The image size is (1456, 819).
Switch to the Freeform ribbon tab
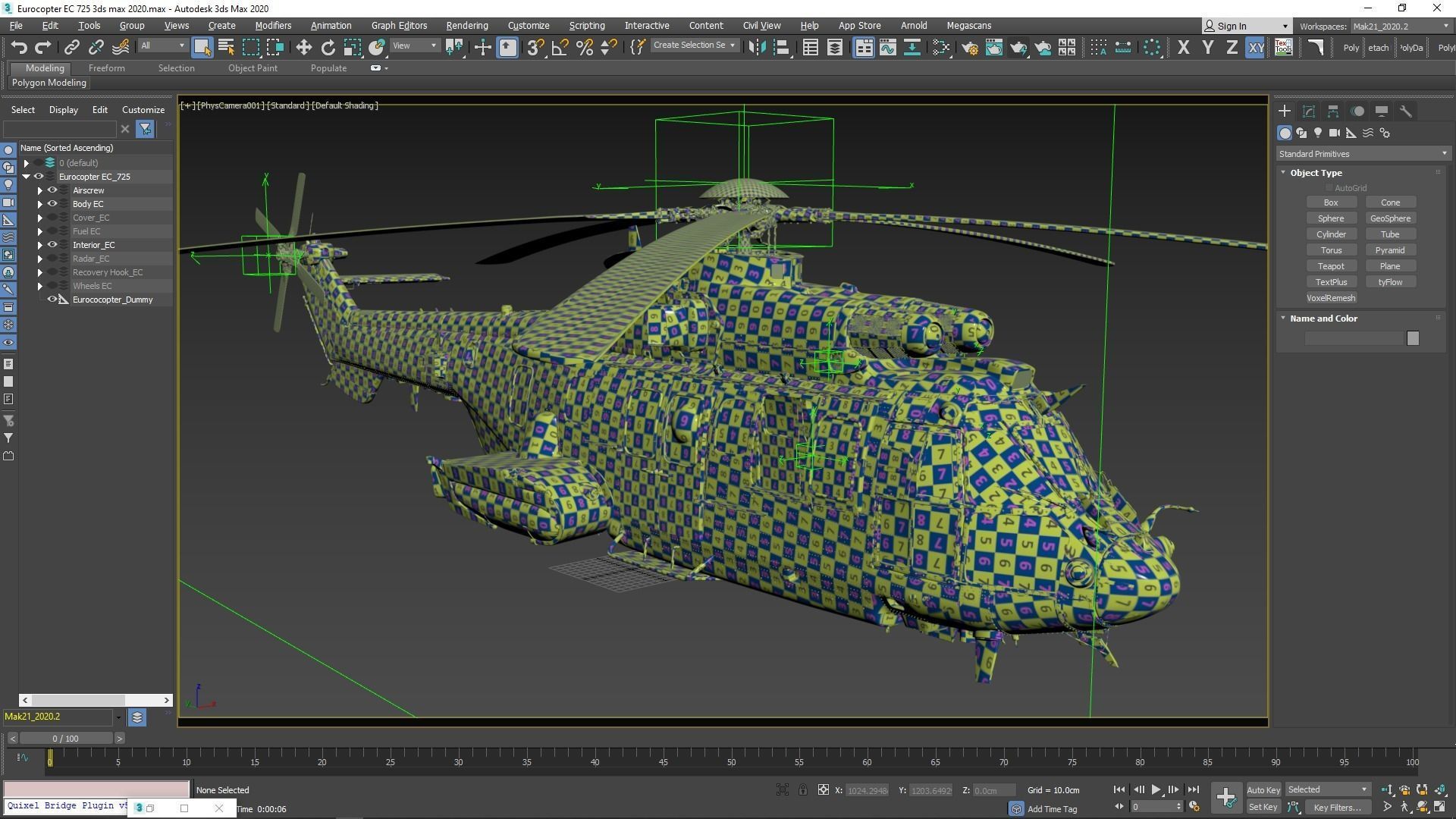(106, 68)
